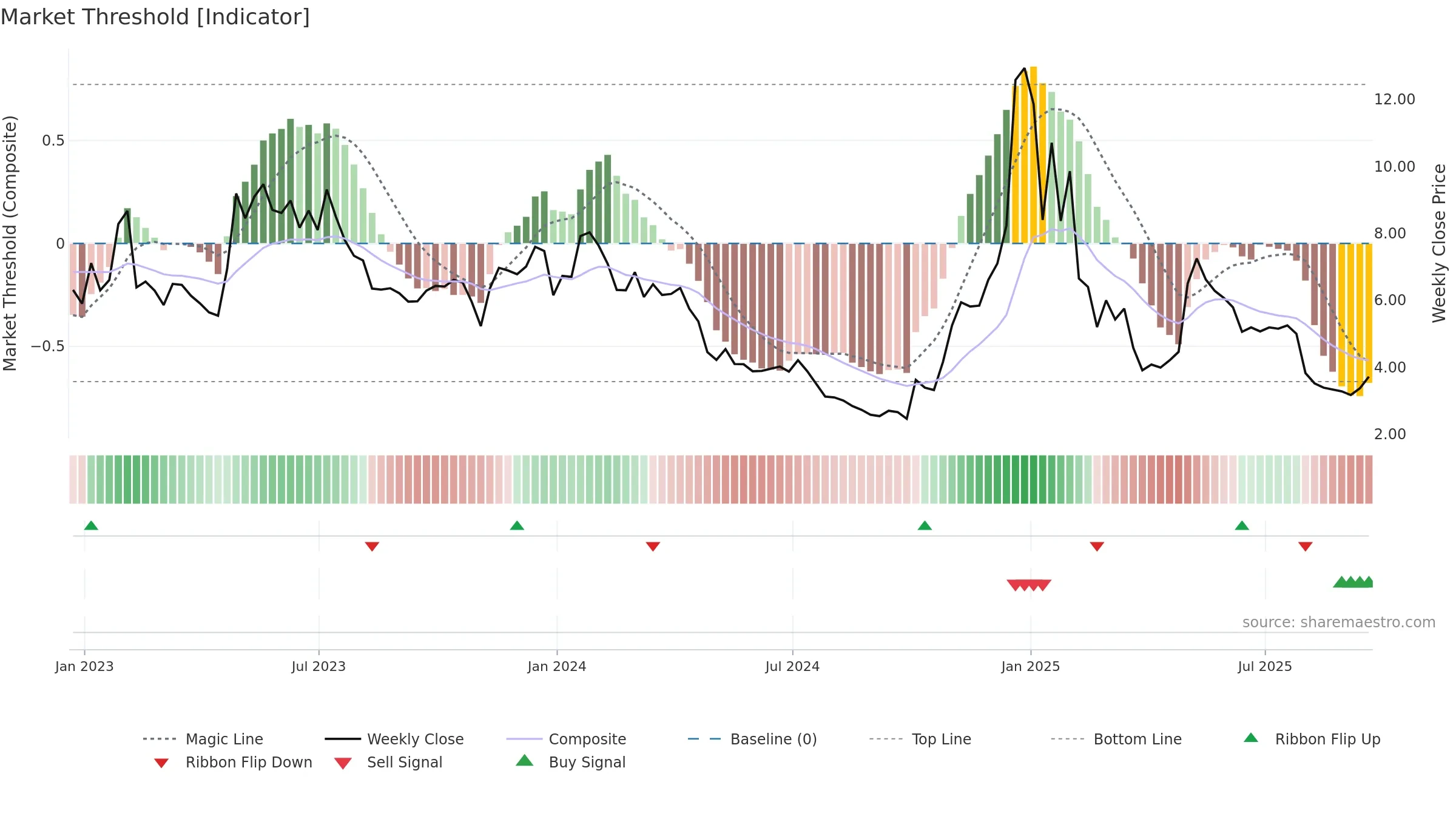Toggle the Magic Line legend entry
Image resolution: width=1456 pixels, height=819 pixels.
pos(203,739)
